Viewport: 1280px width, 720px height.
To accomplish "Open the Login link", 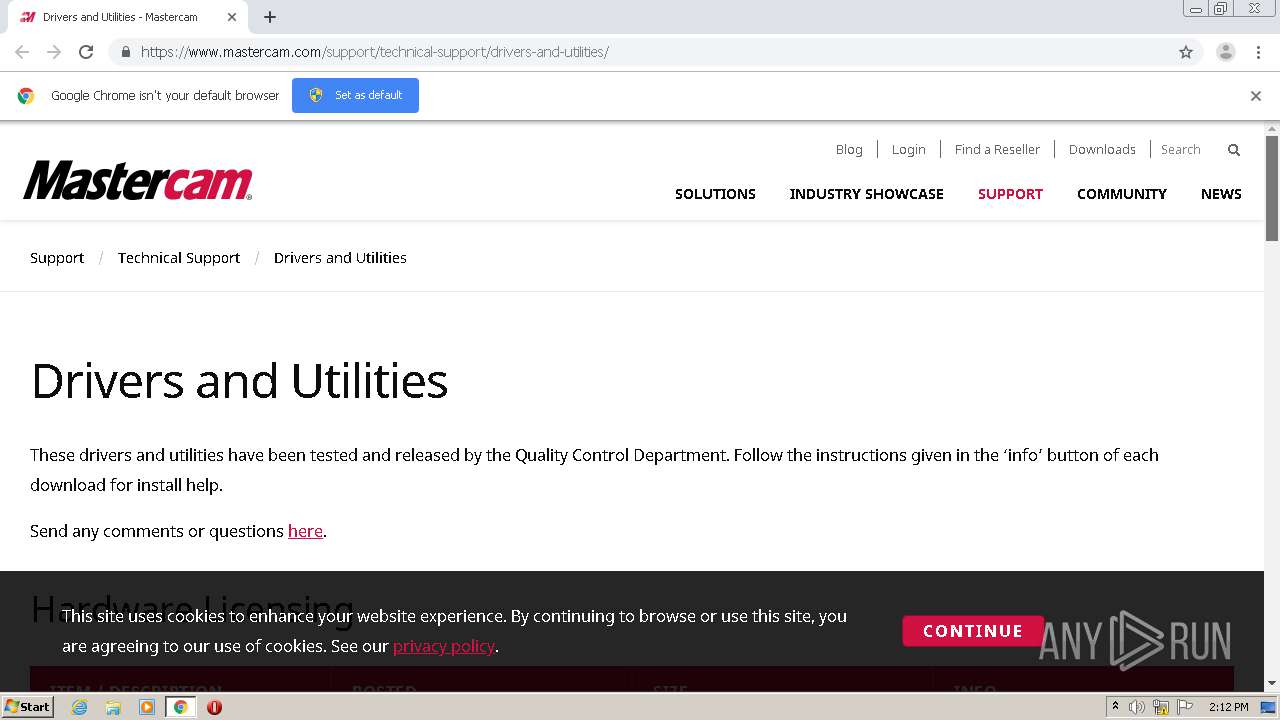I will click(x=908, y=149).
